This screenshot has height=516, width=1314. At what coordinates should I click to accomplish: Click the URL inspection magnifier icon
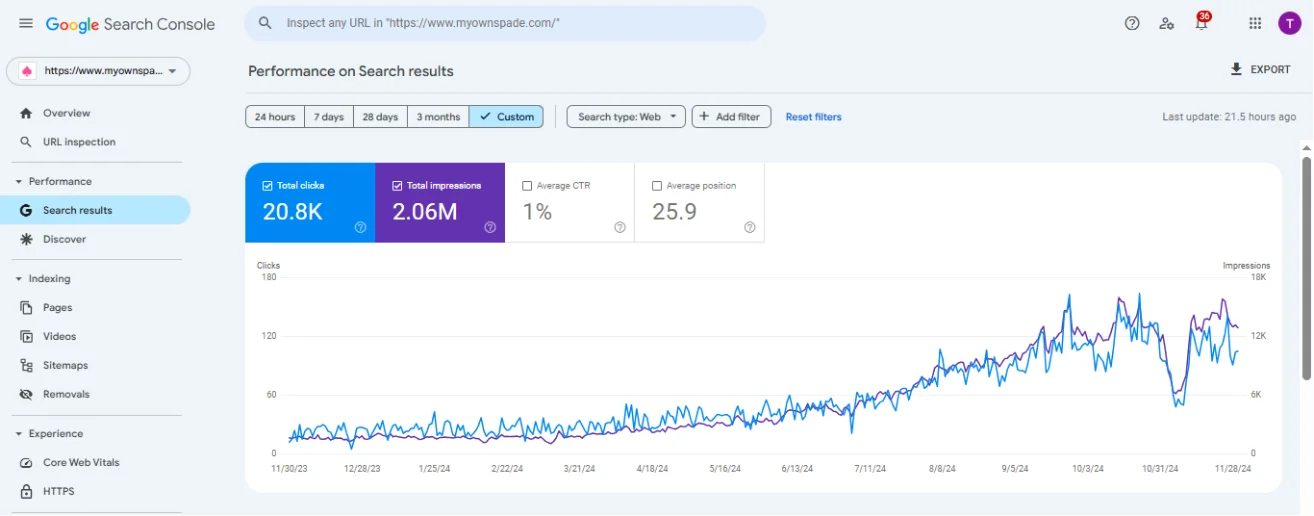tap(26, 142)
